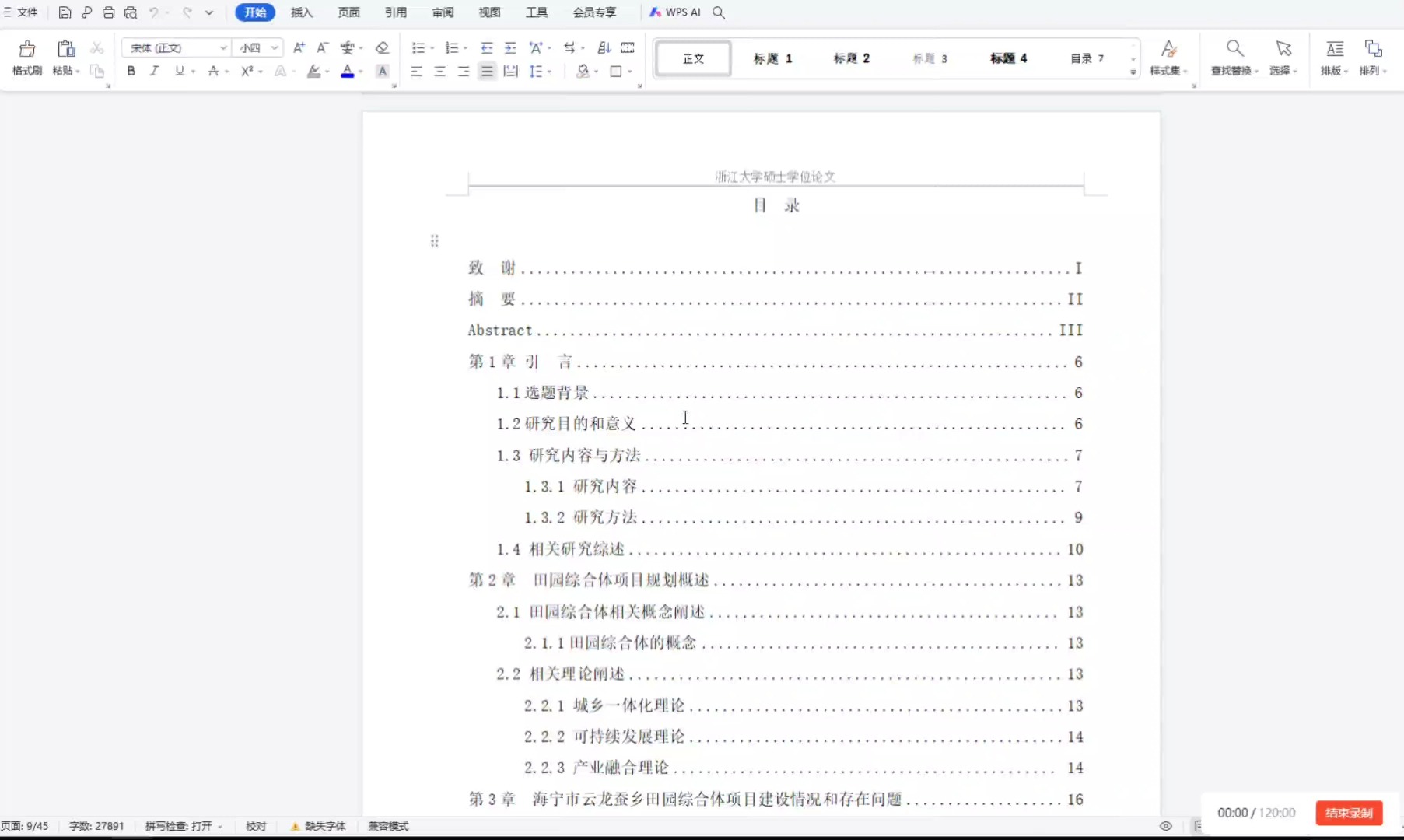The image size is (1404, 840).
Task: Click the 结束录制 end recording button
Action: pos(1349,813)
